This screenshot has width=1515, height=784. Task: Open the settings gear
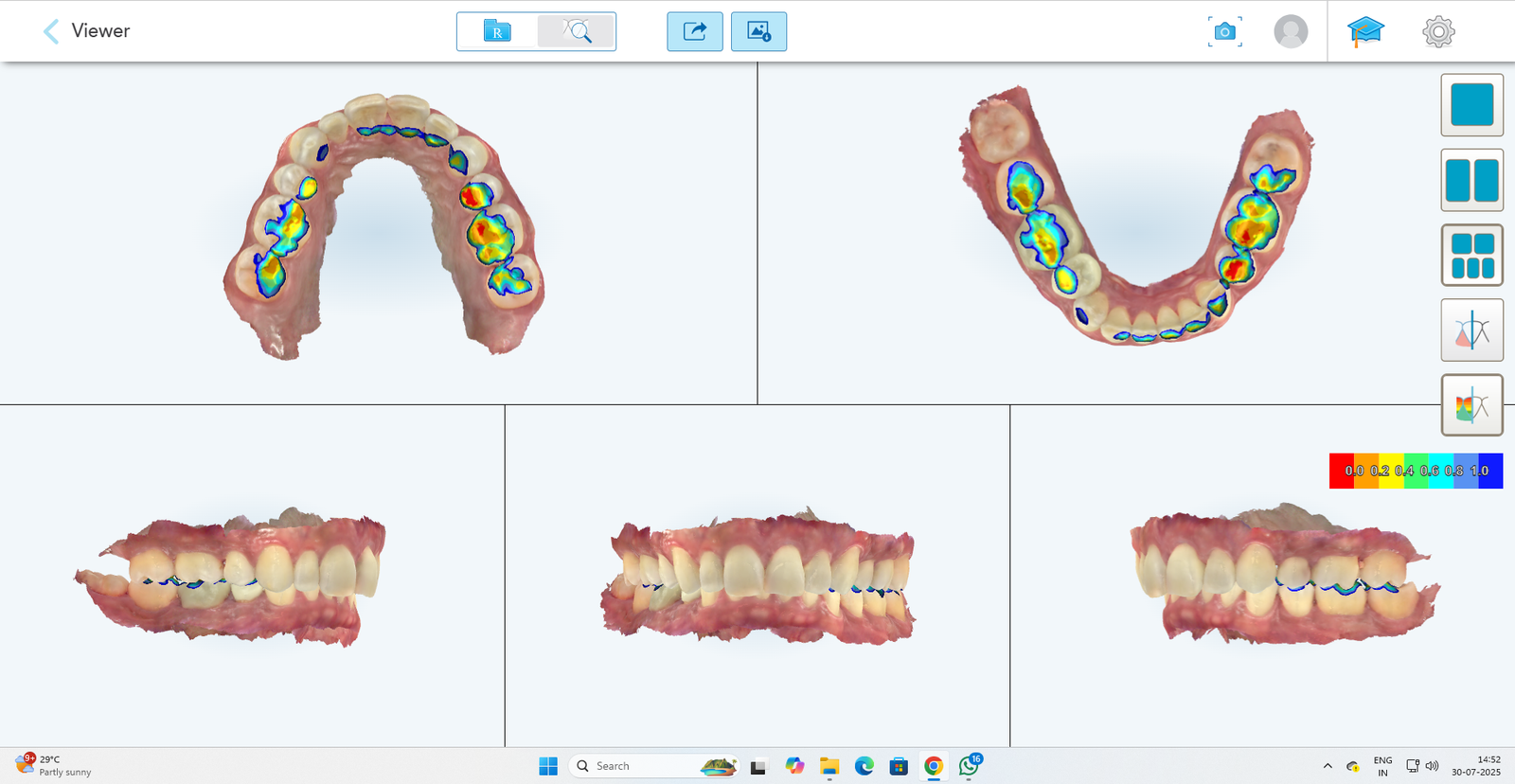1437,31
